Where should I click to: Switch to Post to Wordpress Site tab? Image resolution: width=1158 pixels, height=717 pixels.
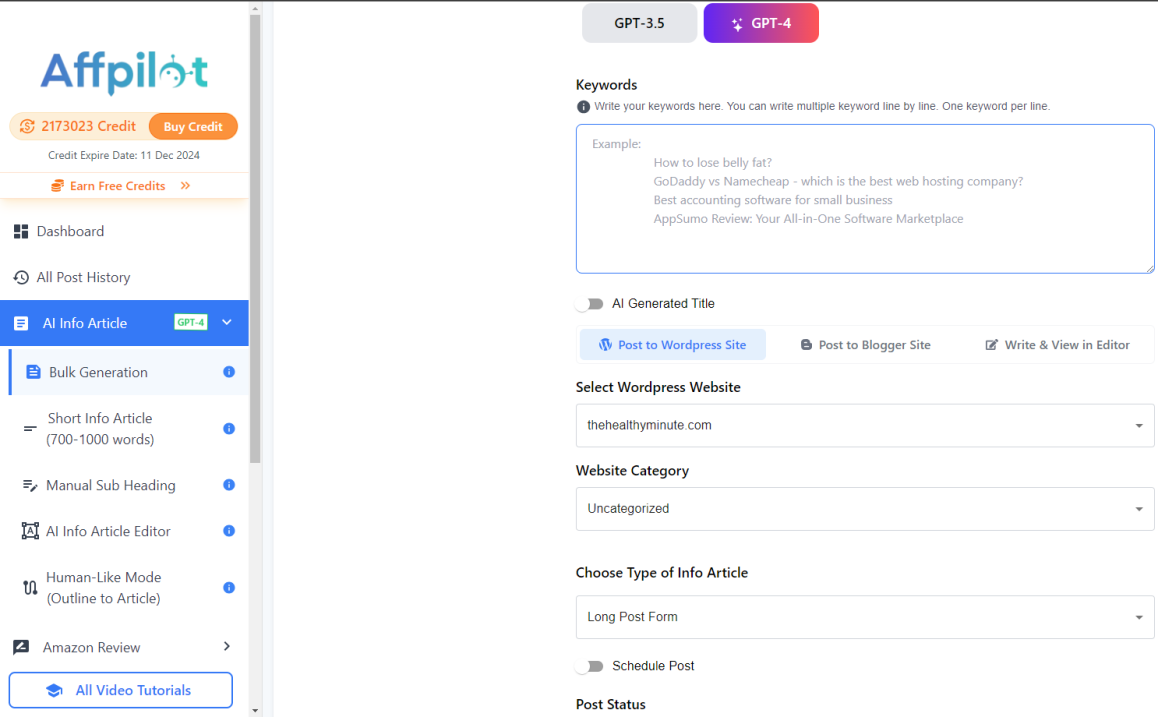click(x=673, y=345)
